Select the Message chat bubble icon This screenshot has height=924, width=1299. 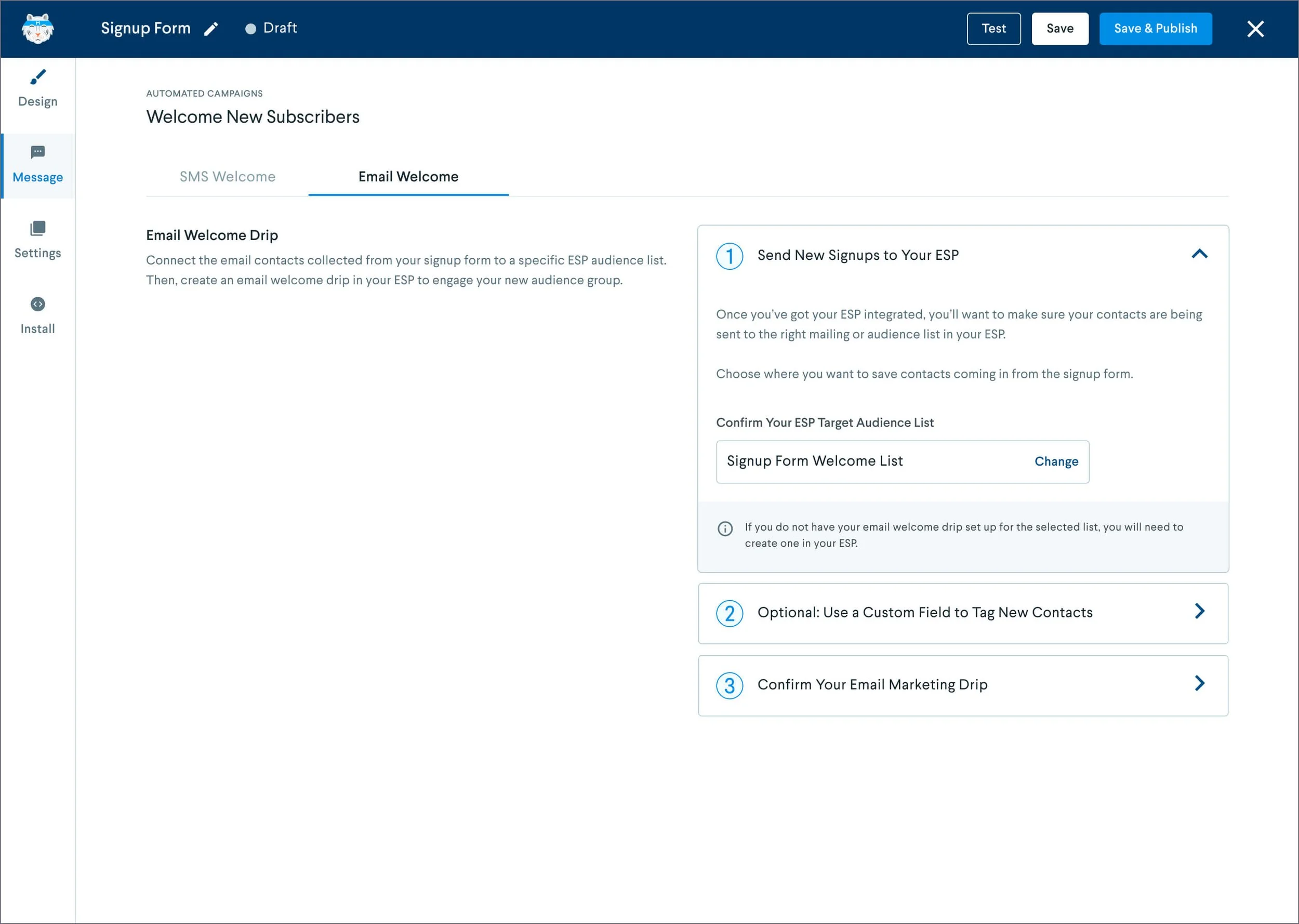[x=37, y=152]
